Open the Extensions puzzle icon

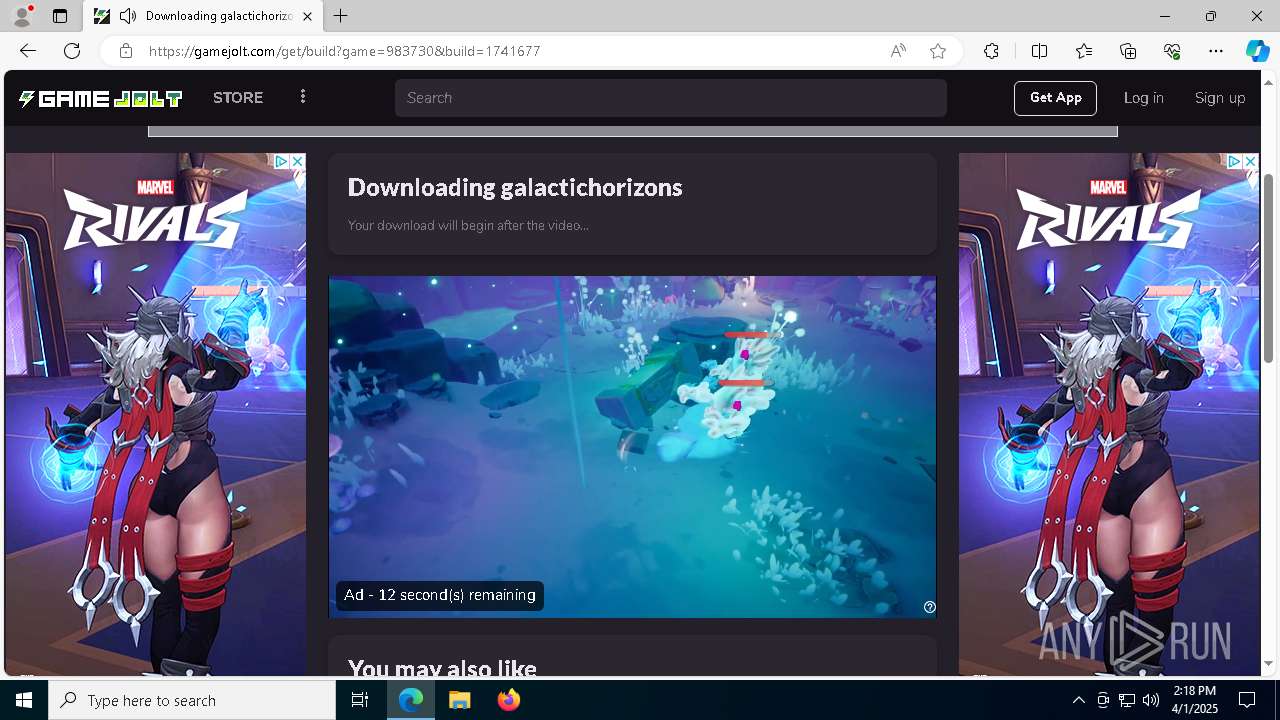tap(991, 51)
